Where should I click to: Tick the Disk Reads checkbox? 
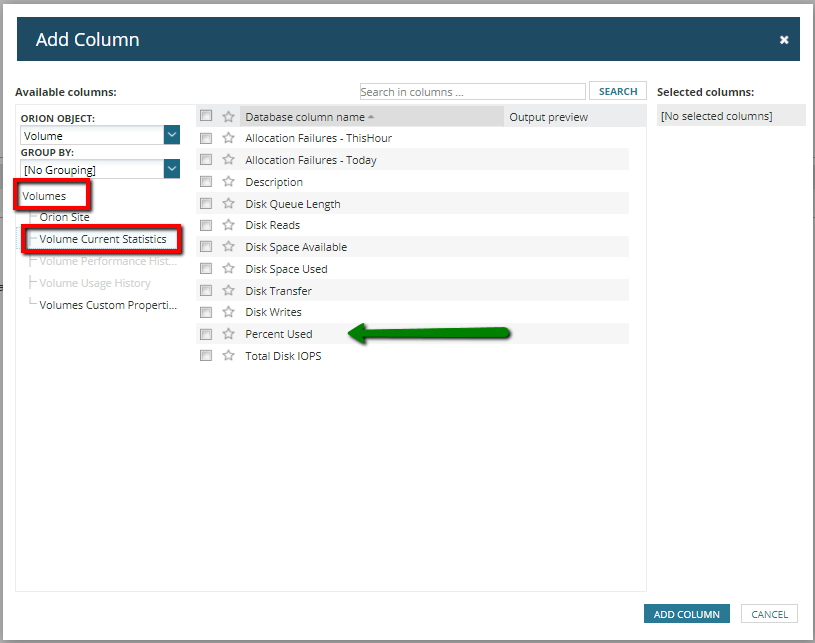tap(206, 225)
